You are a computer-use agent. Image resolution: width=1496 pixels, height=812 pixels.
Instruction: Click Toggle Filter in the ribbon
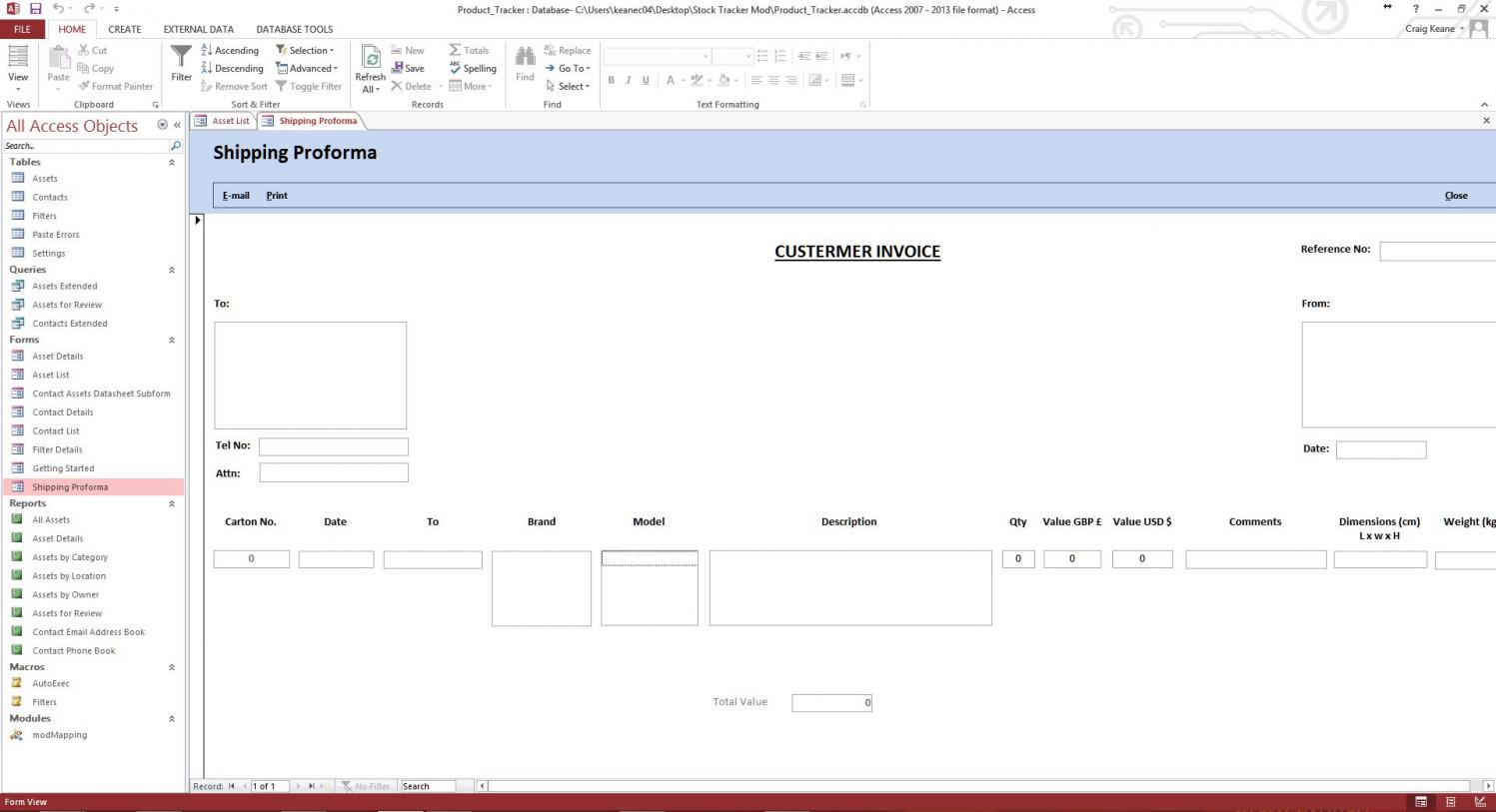(x=309, y=86)
